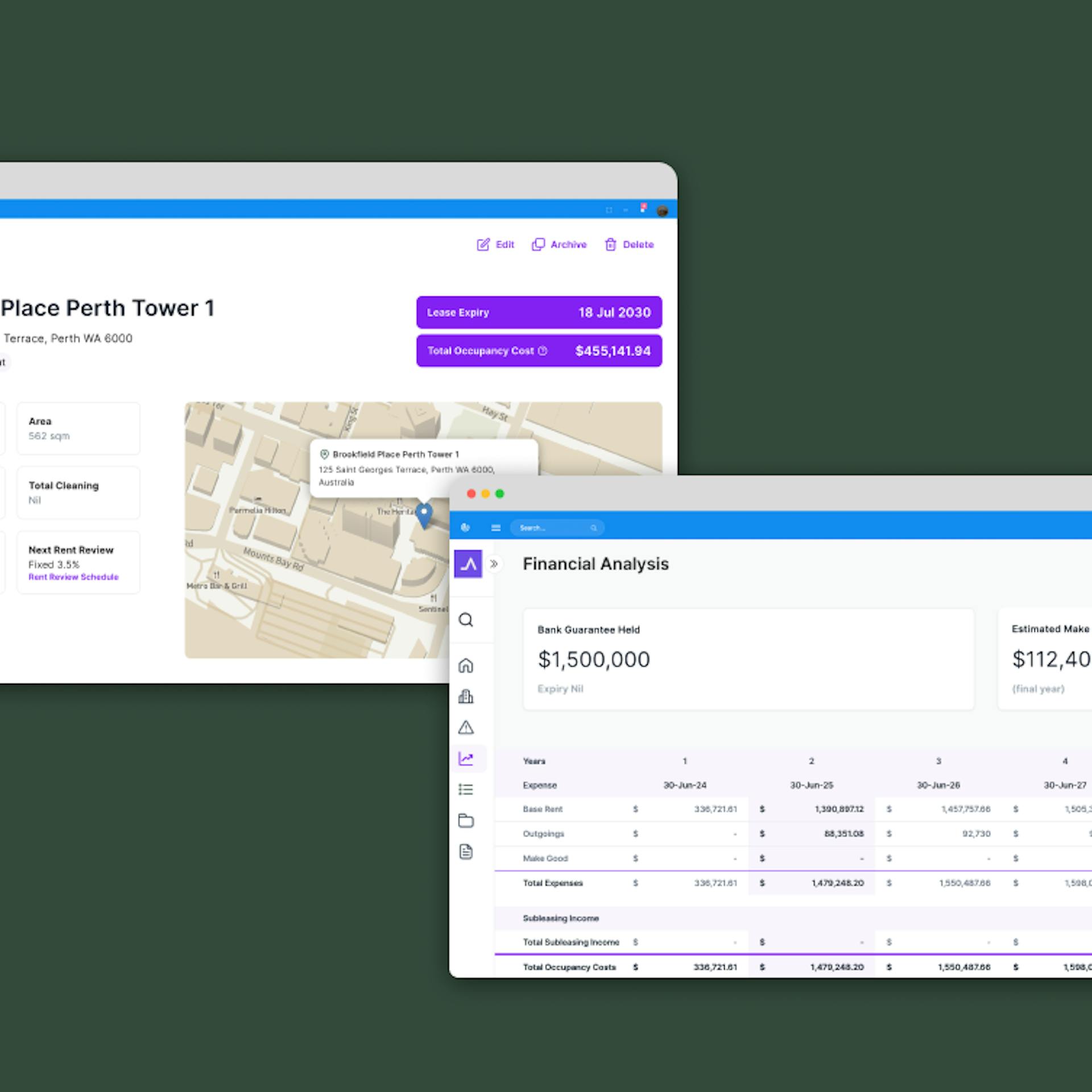1092x1092 pixels.
Task: Click the blue map pin marker
Action: click(424, 515)
